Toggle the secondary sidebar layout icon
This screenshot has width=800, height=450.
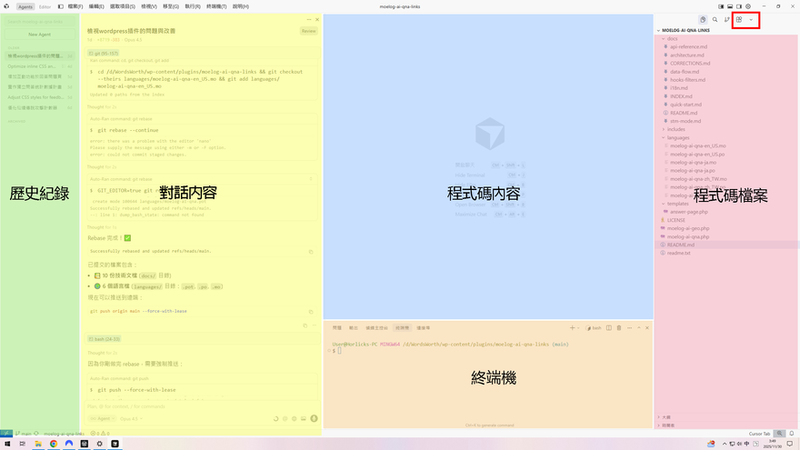pyautogui.click(x=739, y=7)
